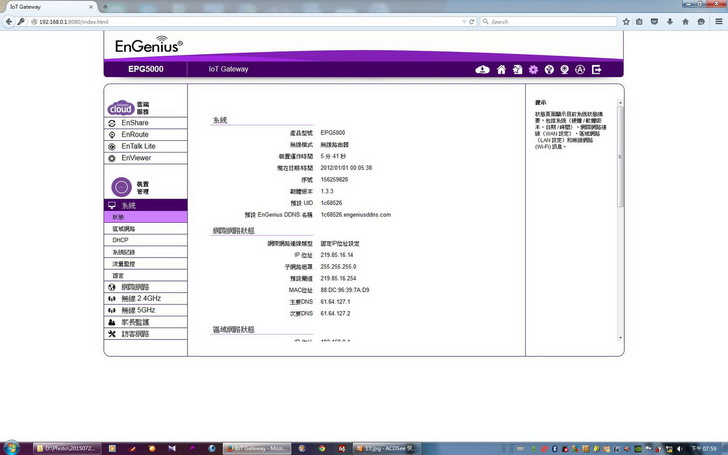Viewport: 728px width, 455px height.
Task: Open EnTalk Lite from sidebar
Action: tap(138, 146)
